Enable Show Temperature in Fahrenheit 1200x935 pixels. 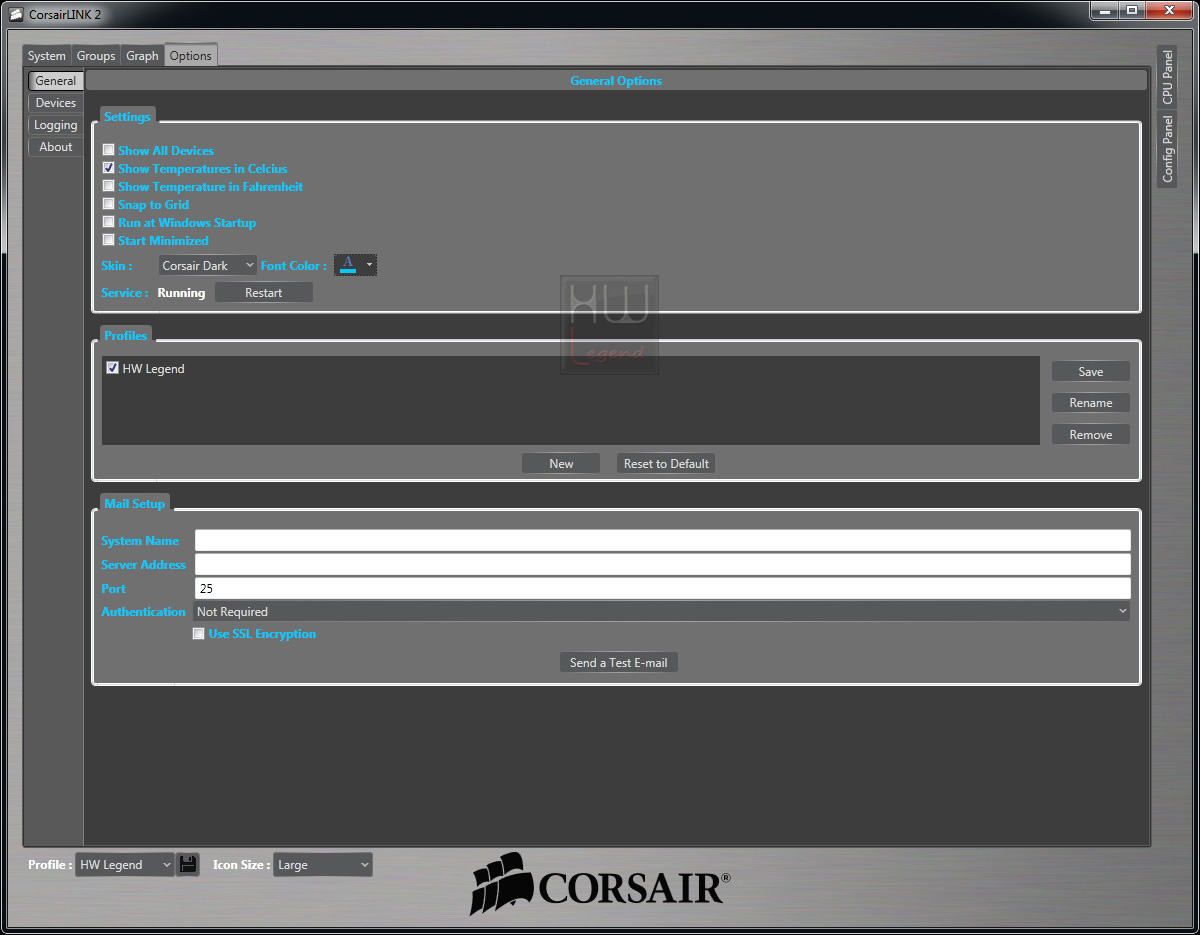coord(109,187)
